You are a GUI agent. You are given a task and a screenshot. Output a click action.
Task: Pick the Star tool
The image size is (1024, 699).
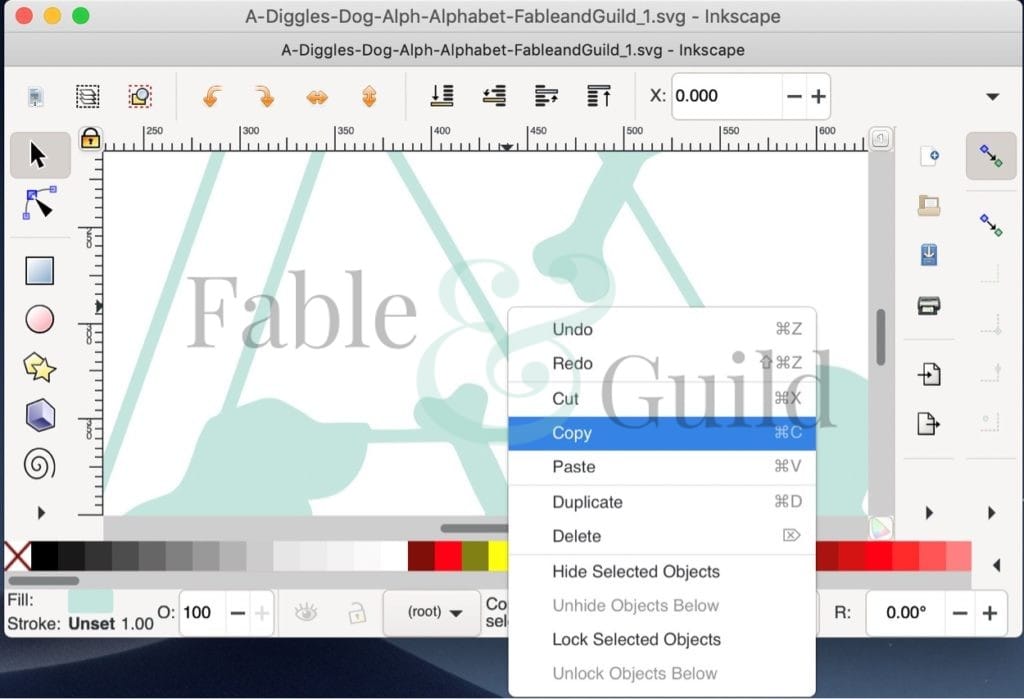[40, 367]
